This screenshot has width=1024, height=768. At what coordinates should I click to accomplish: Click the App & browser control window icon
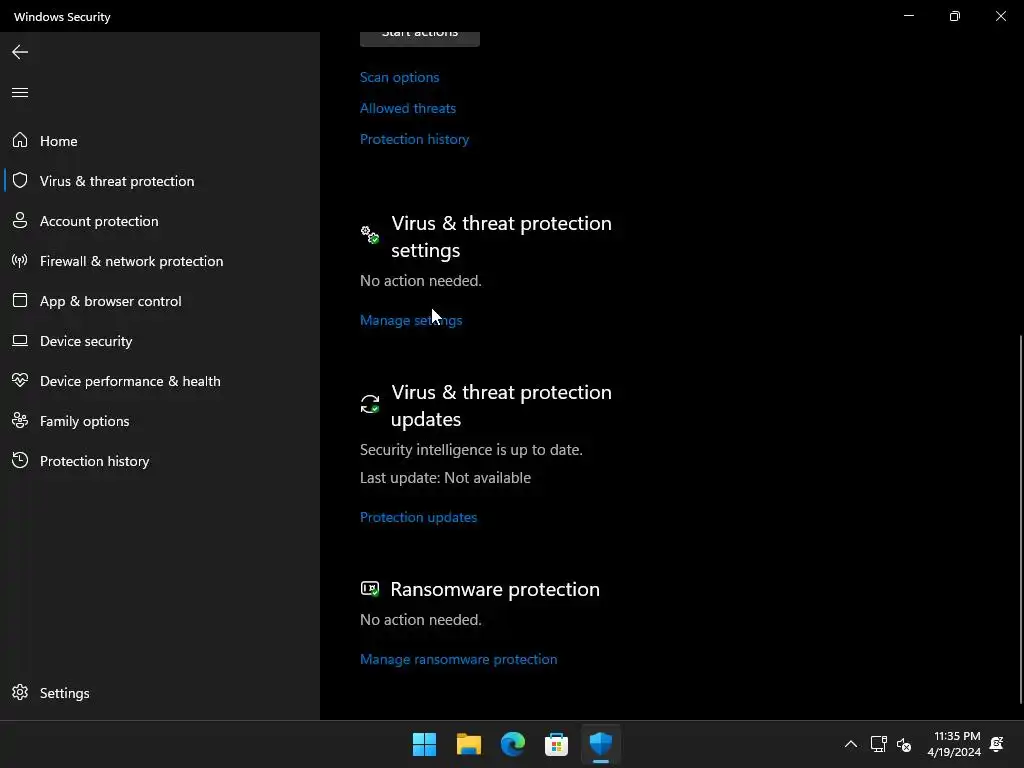point(20,300)
